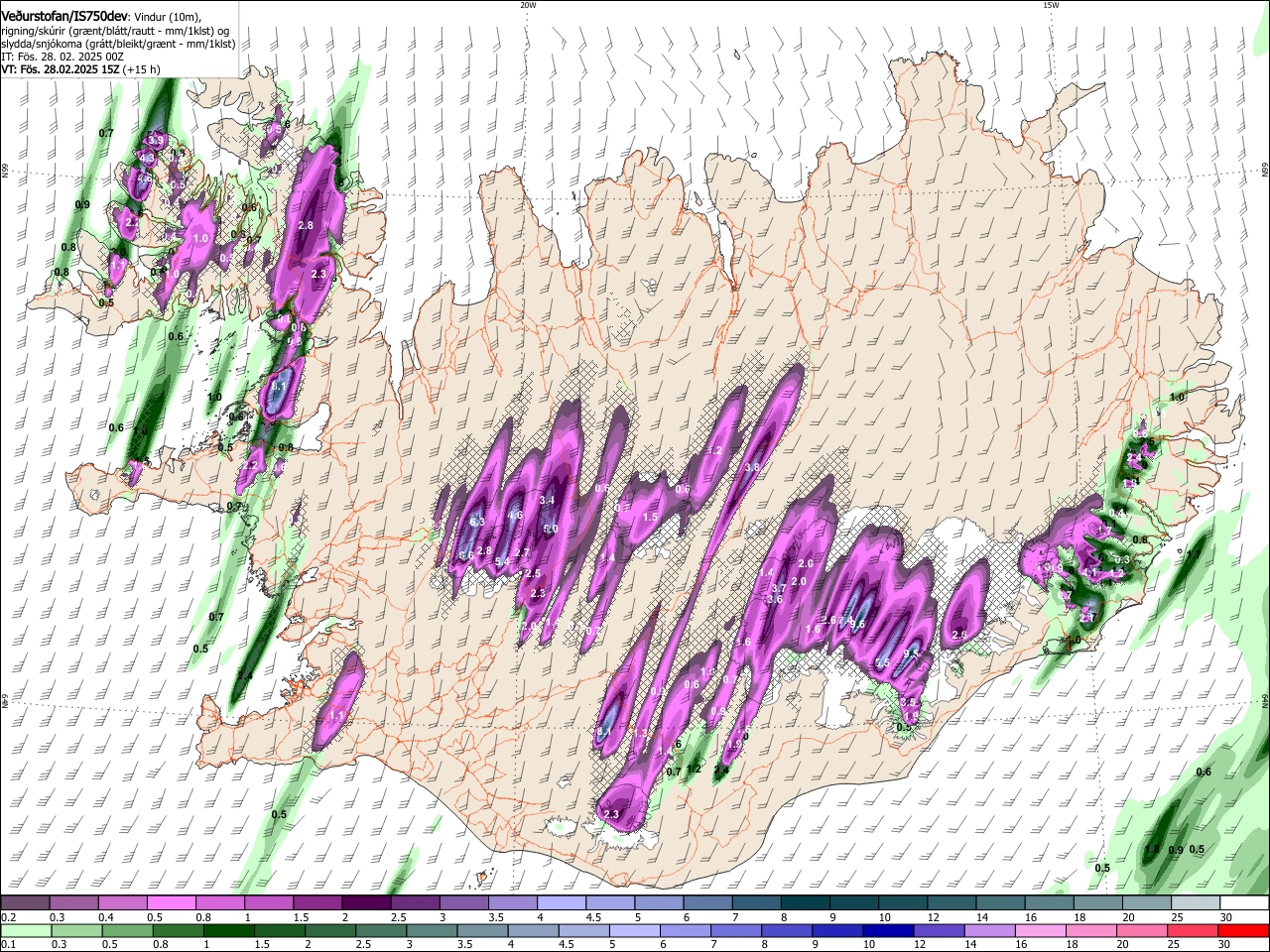Click the '1.8' rainfall value offshore
This screenshot has width=1270, height=952.
point(1152,850)
